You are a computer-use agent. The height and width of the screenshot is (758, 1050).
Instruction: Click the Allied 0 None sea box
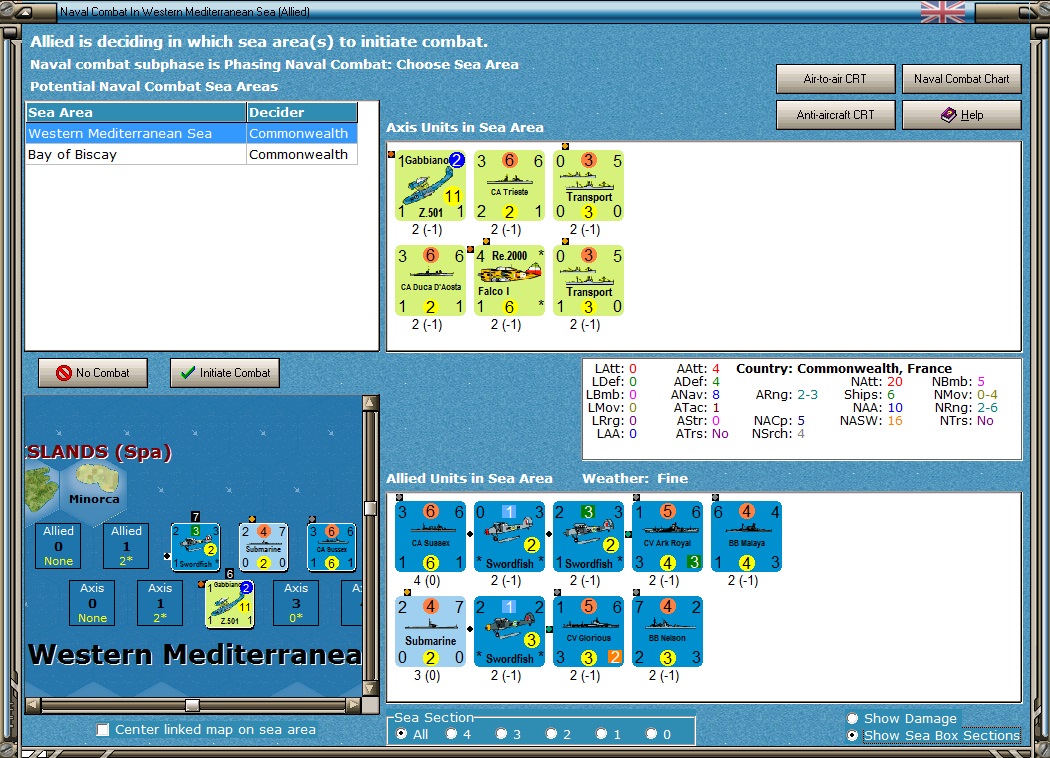(58, 546)
